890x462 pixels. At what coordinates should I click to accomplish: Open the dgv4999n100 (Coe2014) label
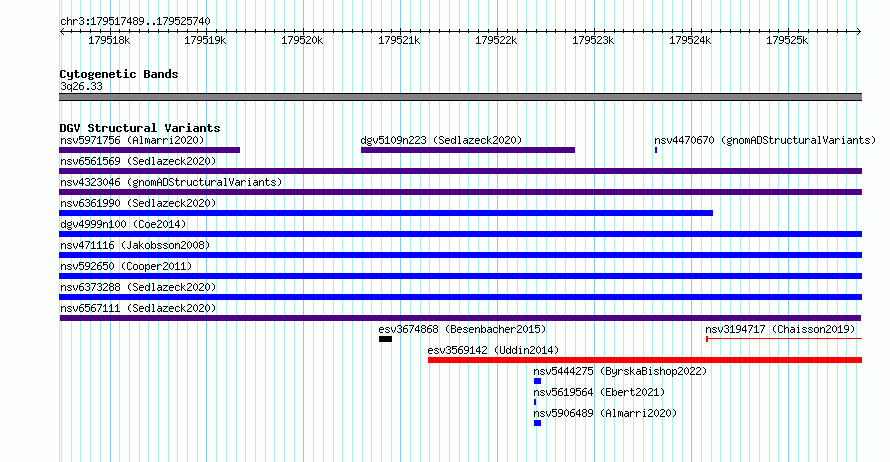pos(123,224)
